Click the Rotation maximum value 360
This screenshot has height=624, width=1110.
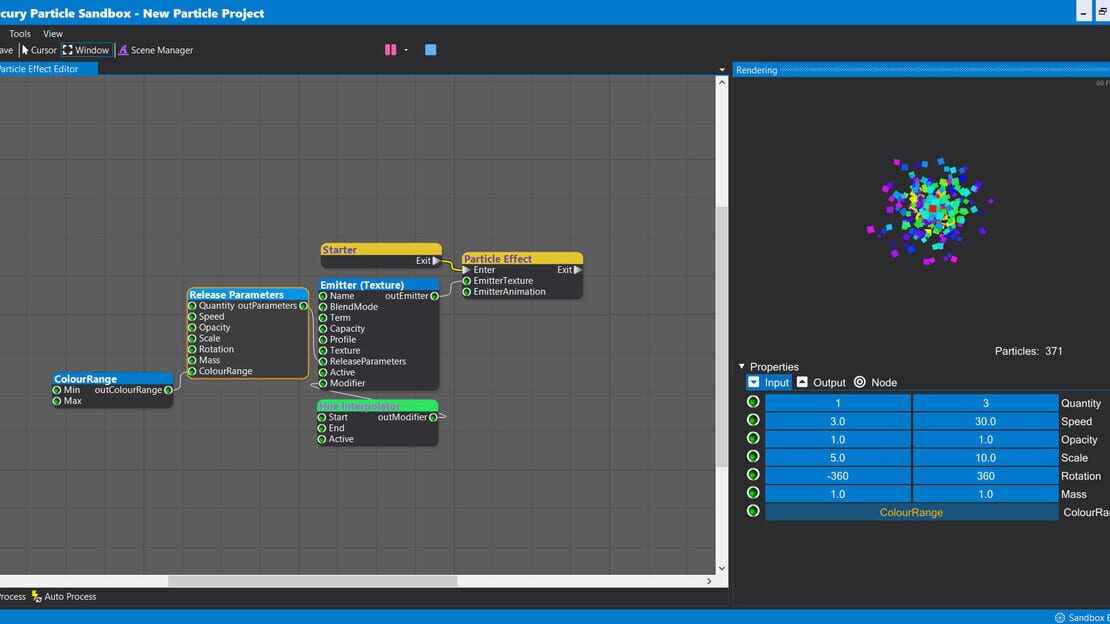point(985,476)
